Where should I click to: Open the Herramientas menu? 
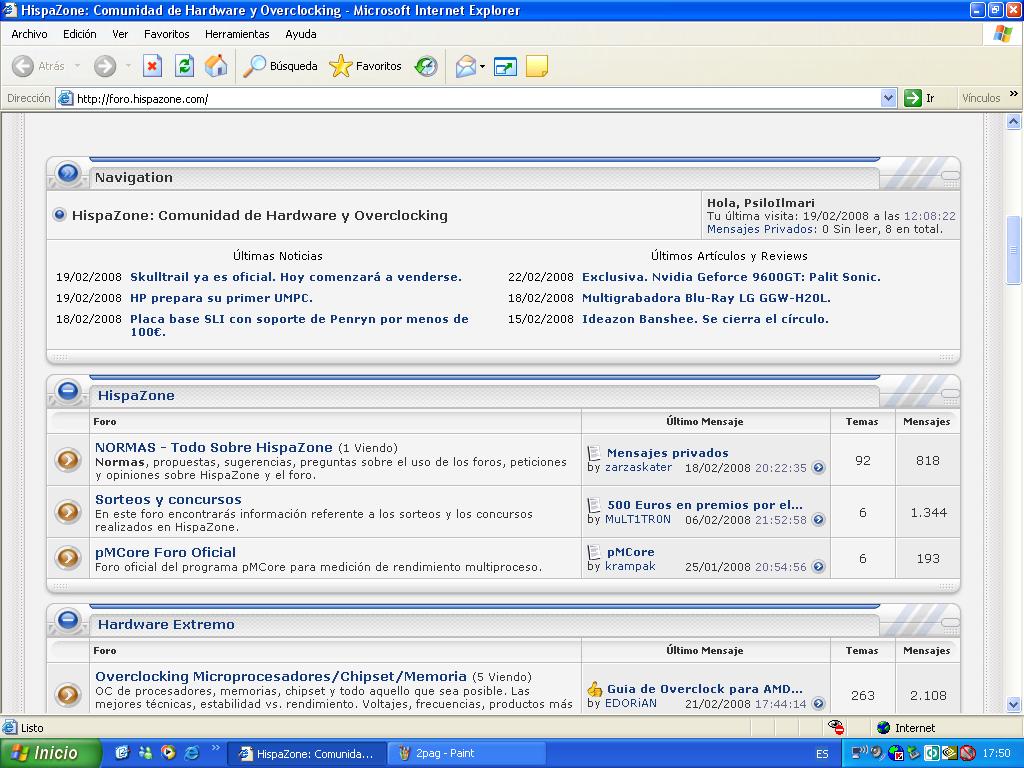point(237,34)
